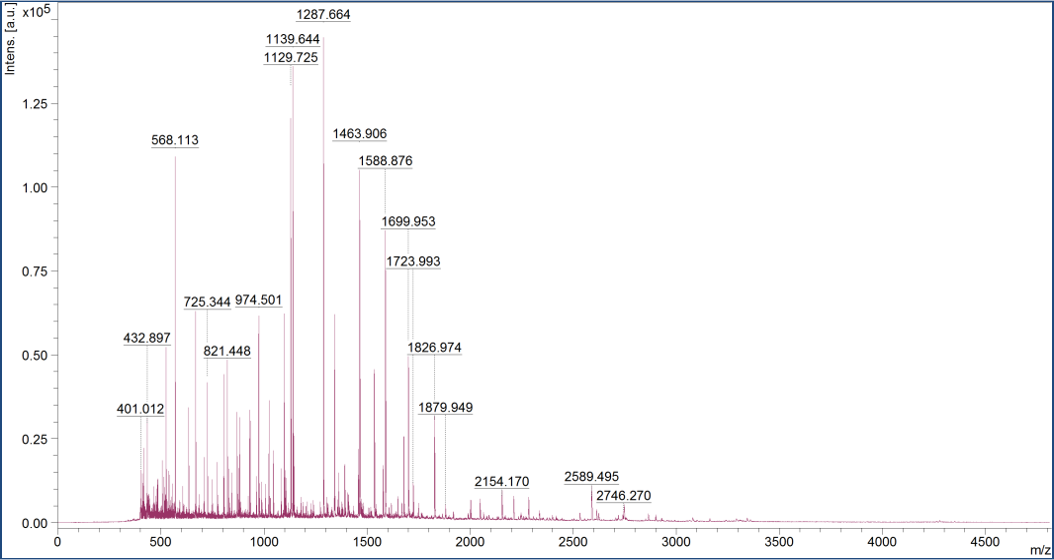Click the 401.012 peak label
This screenshot has width=1054, height=560.
tap(140, 409)
